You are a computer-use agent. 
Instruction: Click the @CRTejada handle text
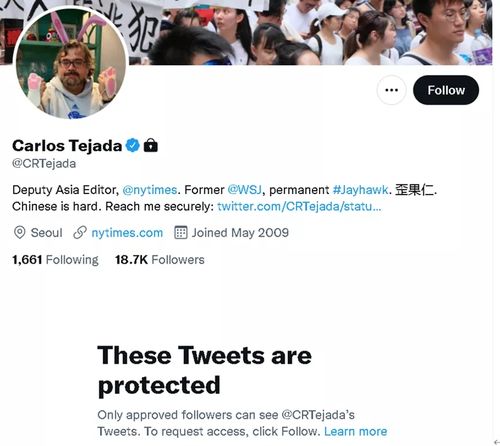(44, 164)
